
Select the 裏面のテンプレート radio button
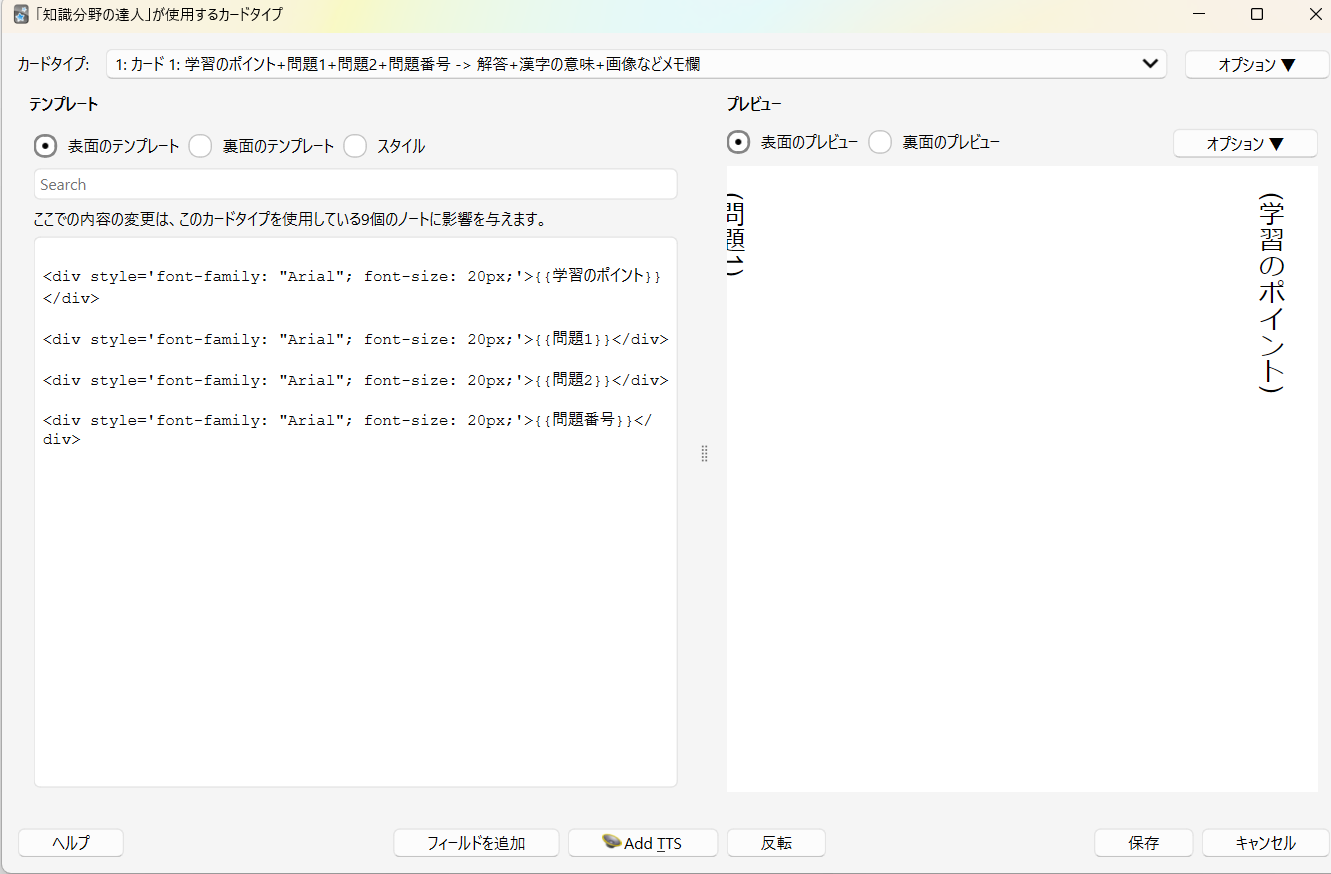pyautogui.click(x=200, y=146)
